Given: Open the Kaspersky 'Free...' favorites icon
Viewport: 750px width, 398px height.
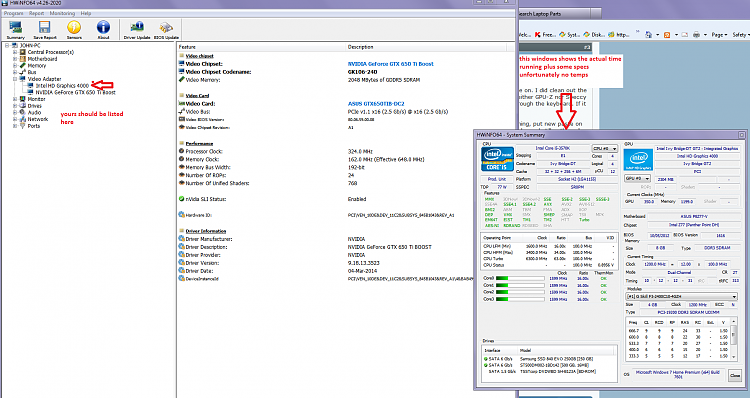Looking at the screenshot, I should tap(538, 34).
